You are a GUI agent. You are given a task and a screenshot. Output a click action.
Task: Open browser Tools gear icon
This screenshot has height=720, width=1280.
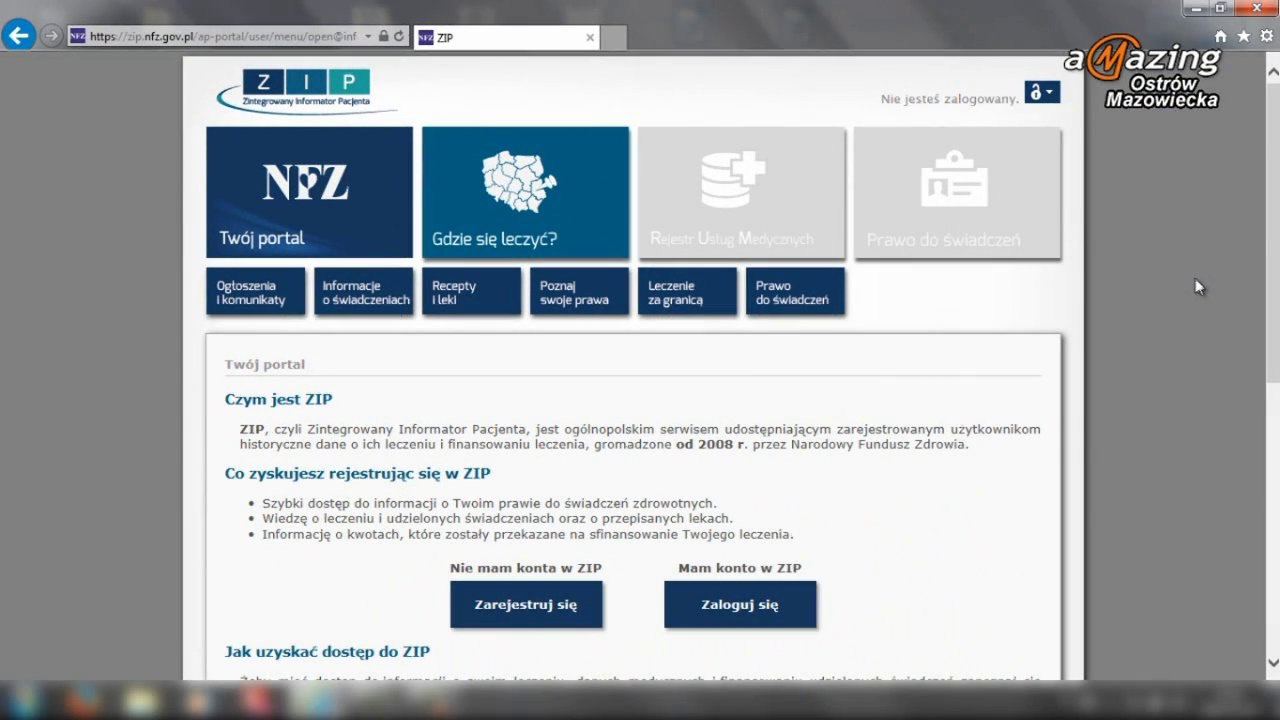pyautogui.click(x=1267, y=36)
